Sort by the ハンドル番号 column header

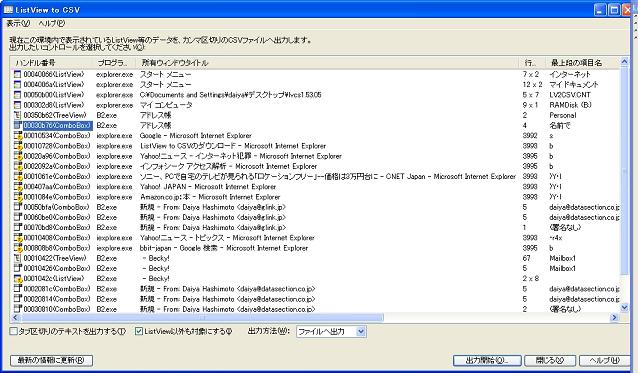pyautogui.click(x=52, y=63)
